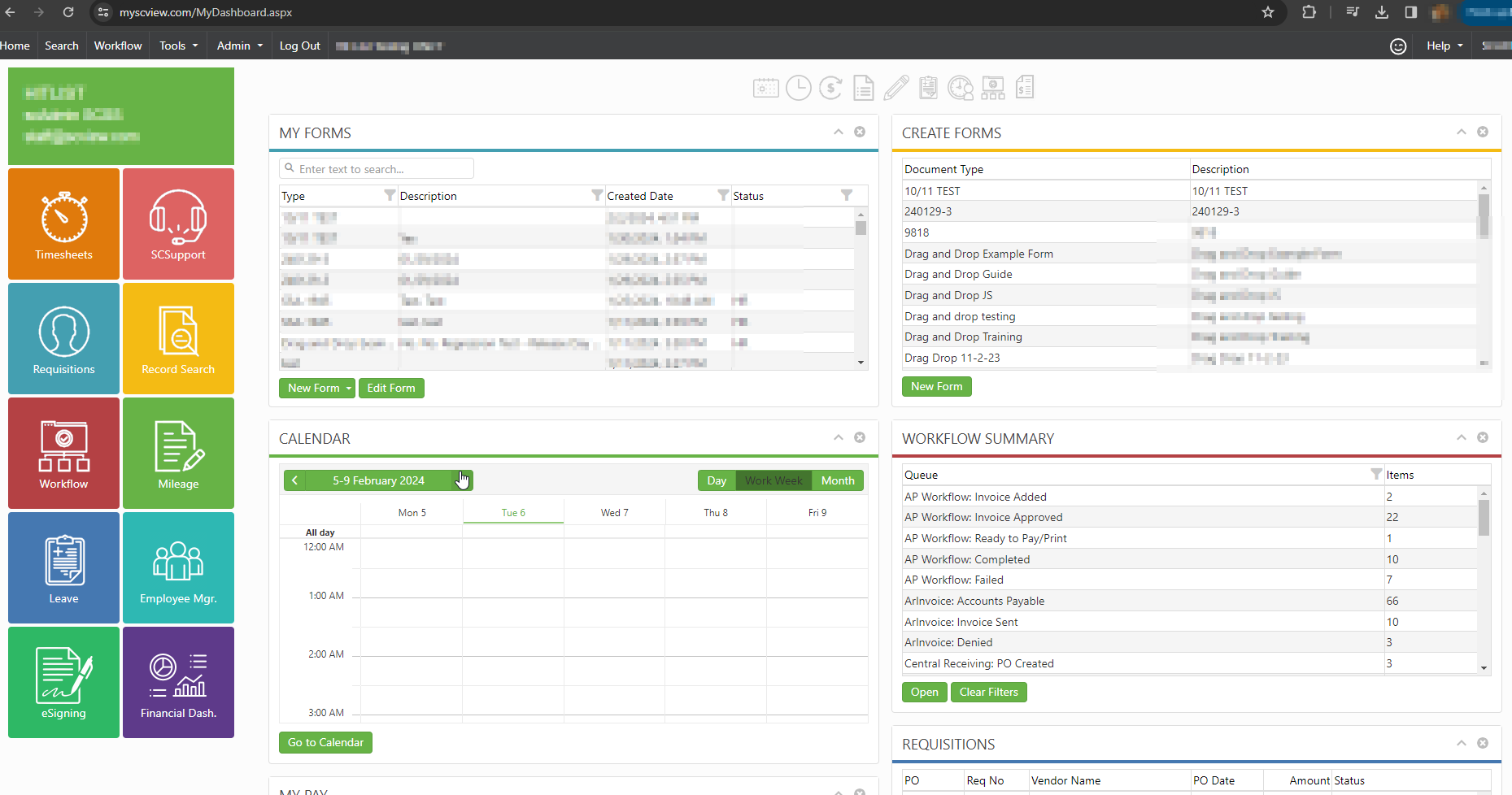Open the Financial Dash. tile
This screenshot has width=1512, height=795.
pyautogui.click(x=178, y=682)
